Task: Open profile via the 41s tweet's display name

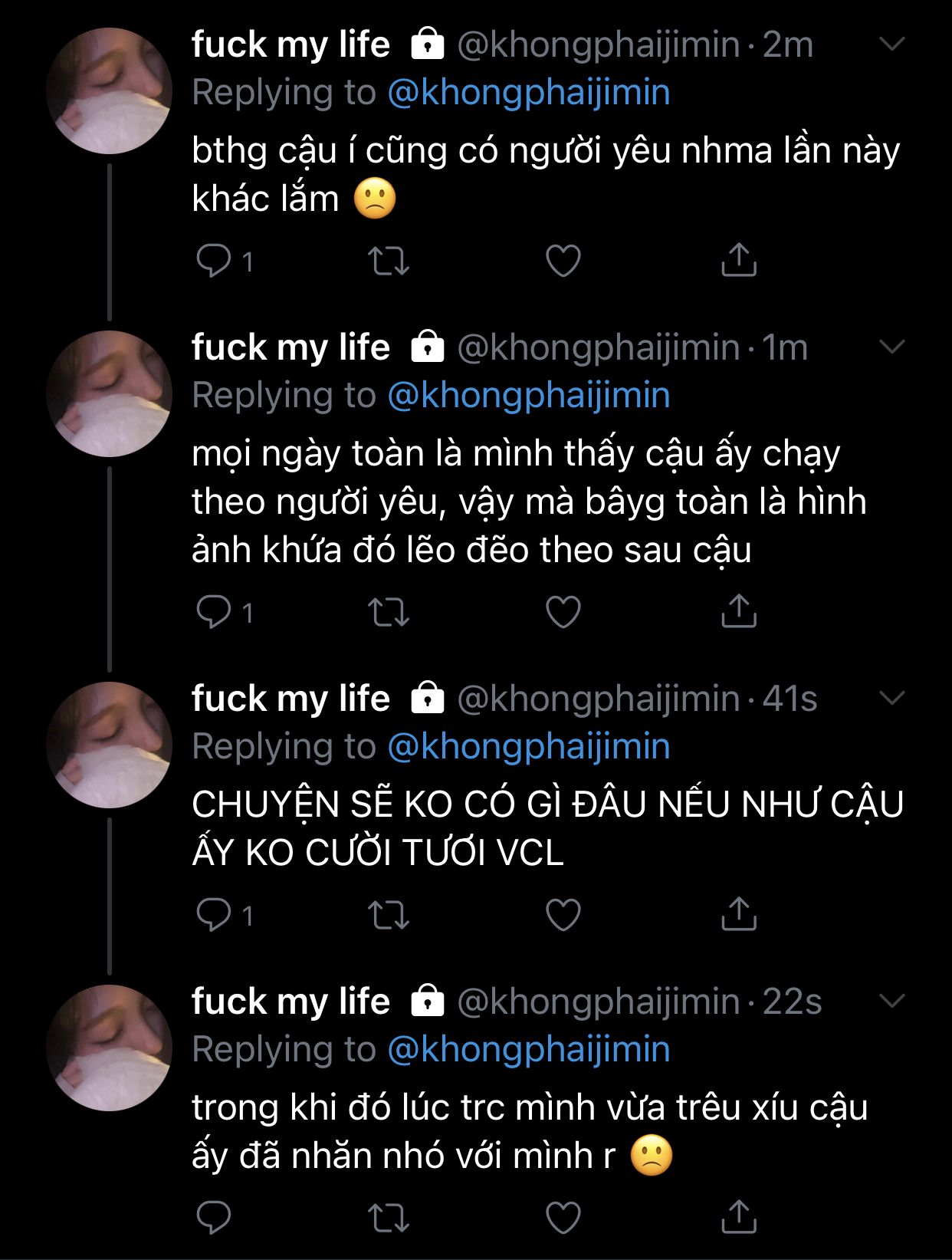Action: (x=291, y=699)
